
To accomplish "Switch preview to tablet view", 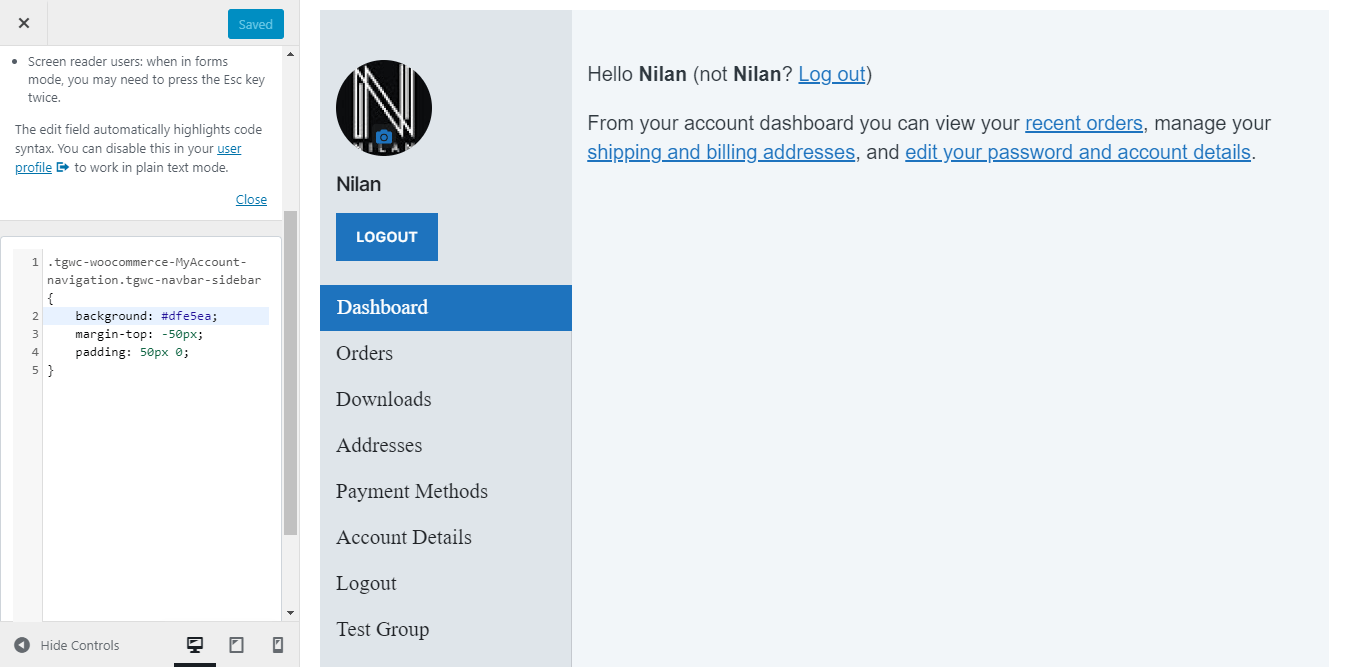I will tap(237, 645).
